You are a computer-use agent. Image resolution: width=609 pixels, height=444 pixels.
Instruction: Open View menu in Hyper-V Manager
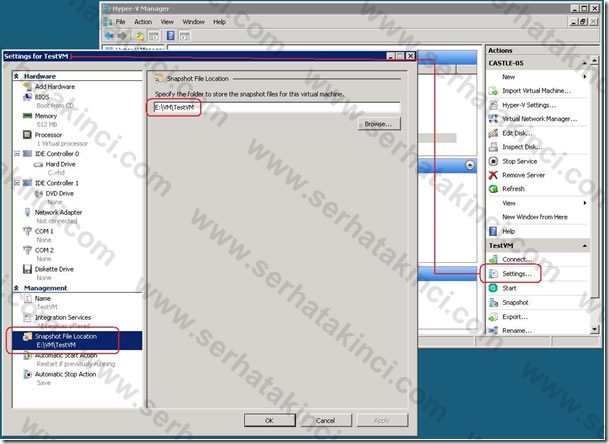point(167,22)
